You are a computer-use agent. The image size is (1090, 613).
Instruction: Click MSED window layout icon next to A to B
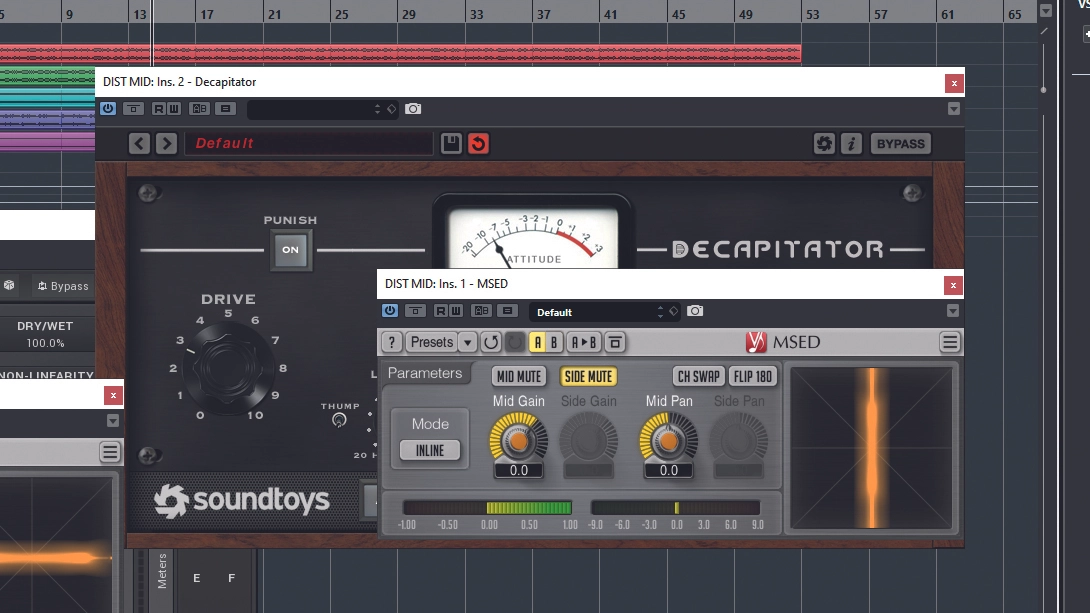click(x=615, y=342)
